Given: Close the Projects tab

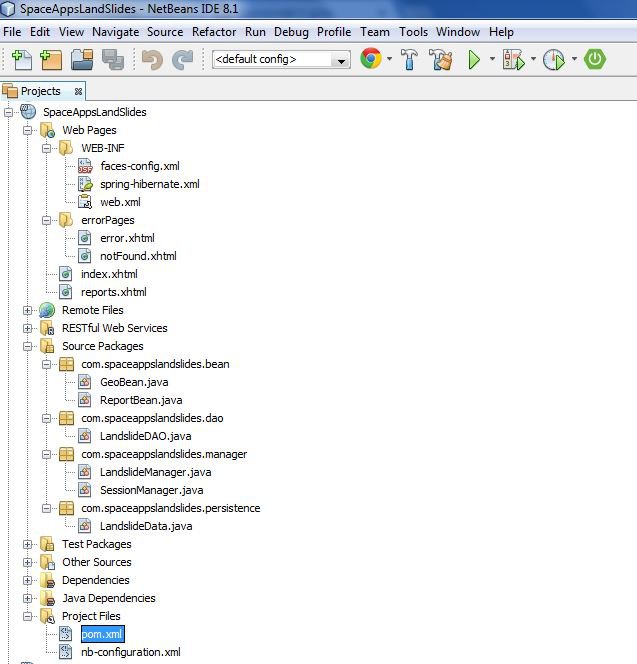Looking at the screenshot, I should 79,91.
